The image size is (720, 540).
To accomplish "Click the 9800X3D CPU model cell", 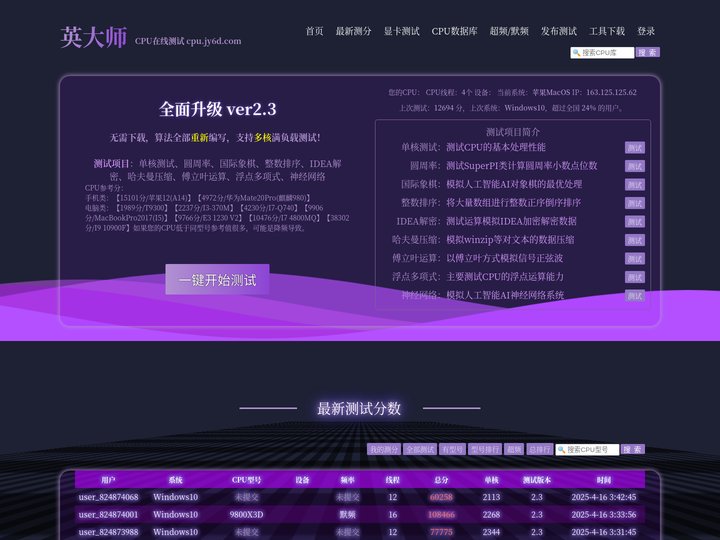I will pyautogui.click(x=247, y=514).
